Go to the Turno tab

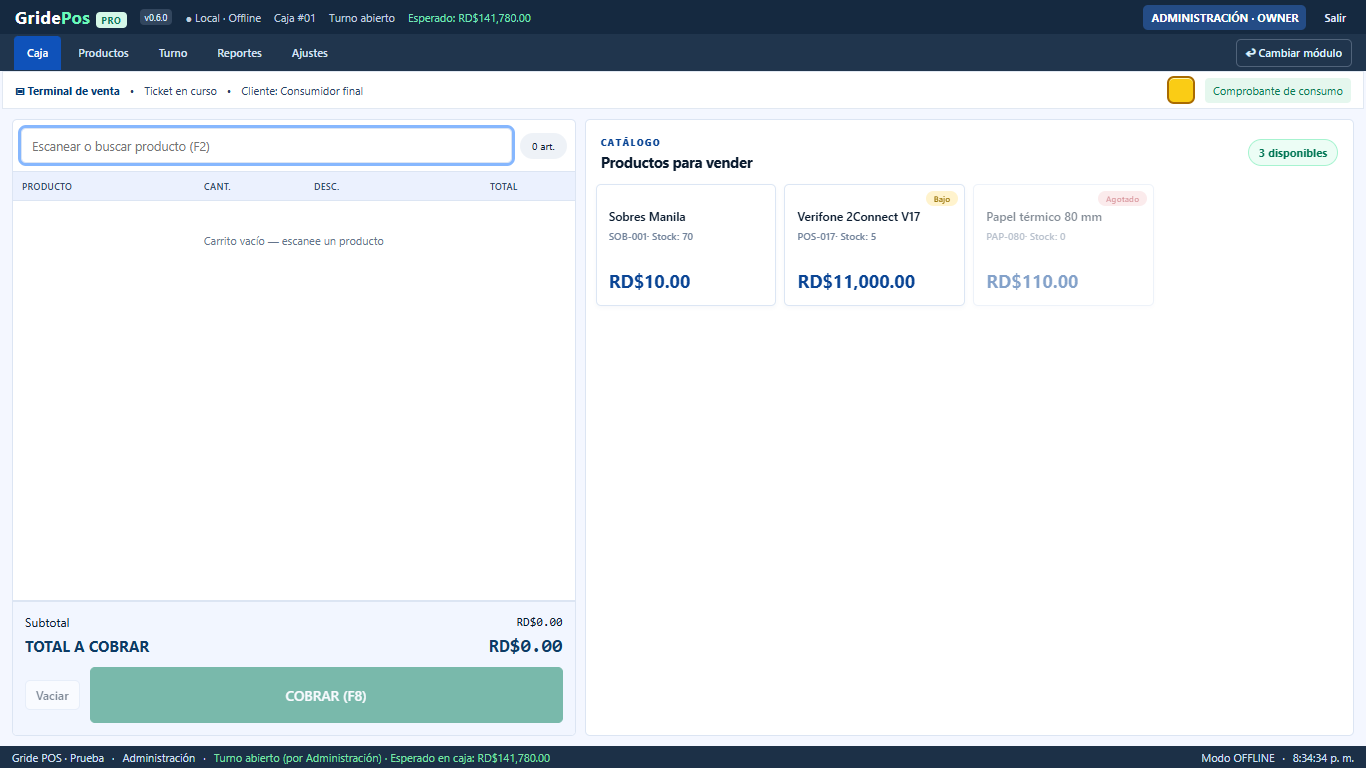pos(173,53)
